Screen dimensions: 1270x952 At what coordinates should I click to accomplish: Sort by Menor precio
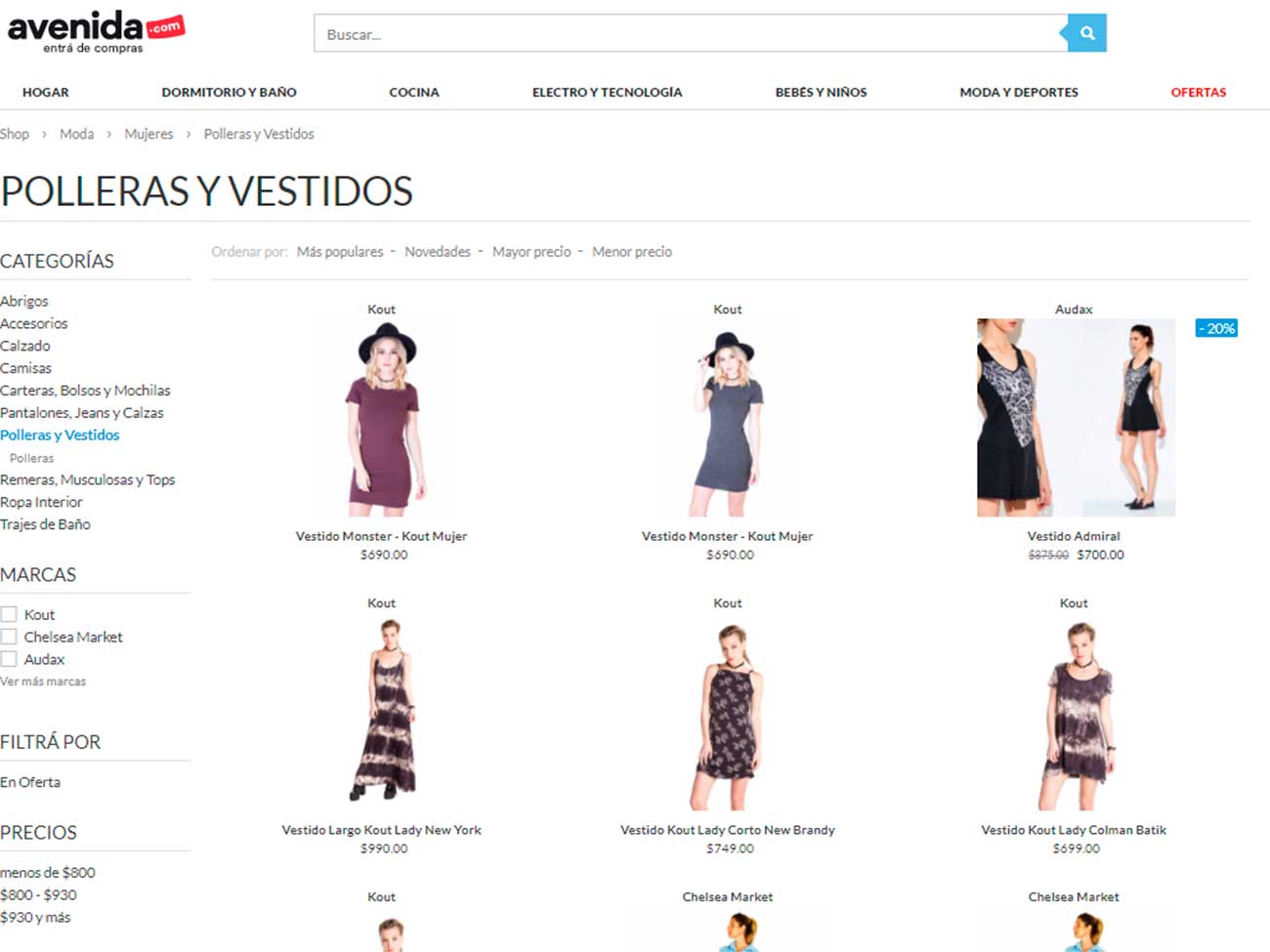pyautogui.click(x=632, y=252)
